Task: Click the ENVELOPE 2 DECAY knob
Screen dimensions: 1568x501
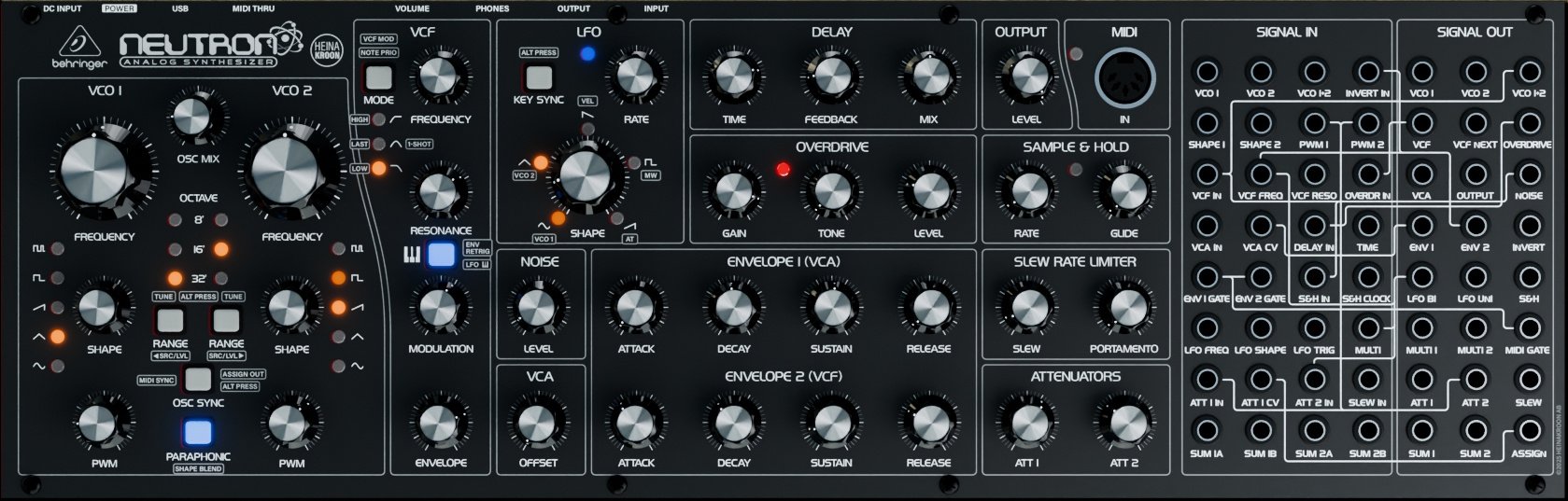Action: click(x=734, y=422)
